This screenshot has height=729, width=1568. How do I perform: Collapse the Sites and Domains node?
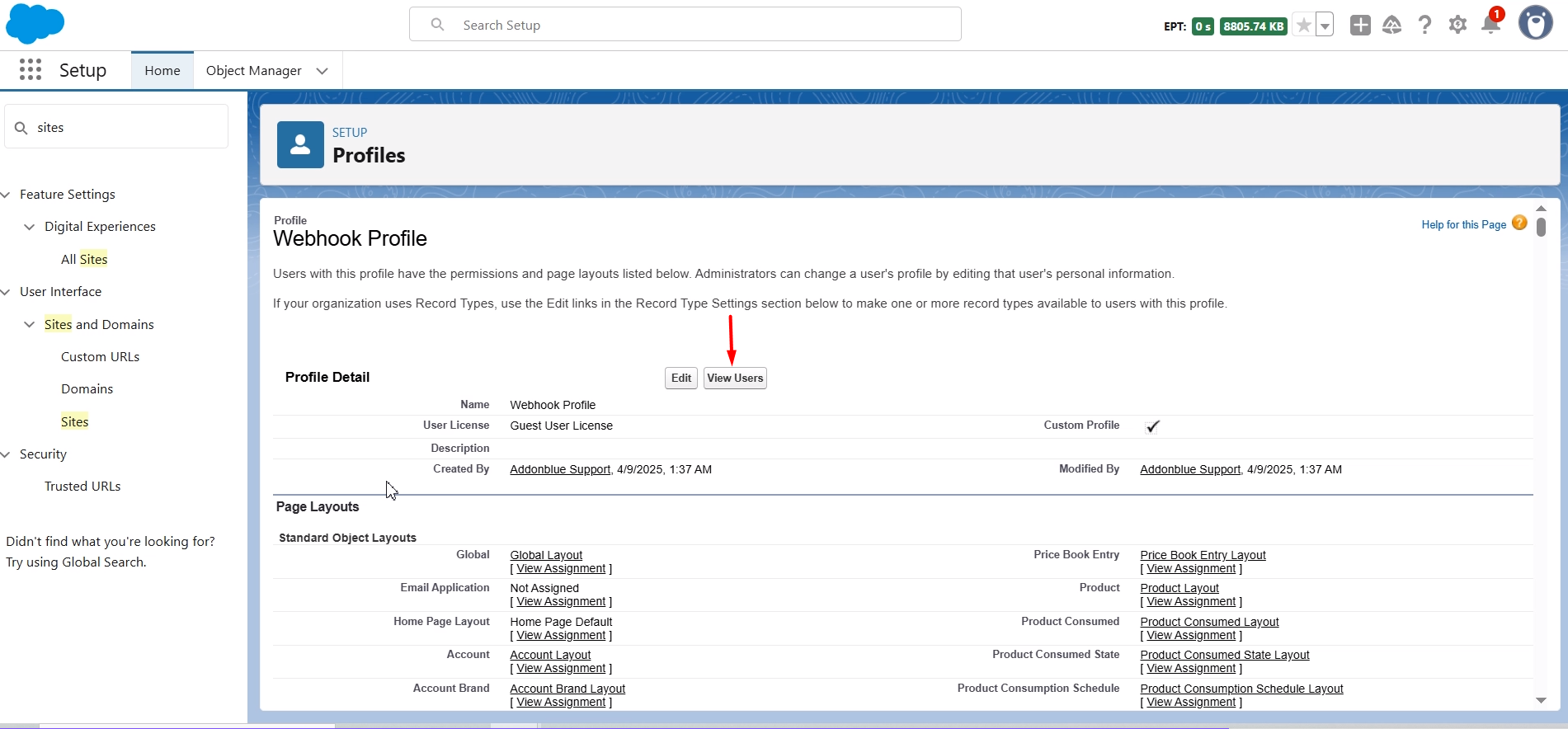pos(30,325)
